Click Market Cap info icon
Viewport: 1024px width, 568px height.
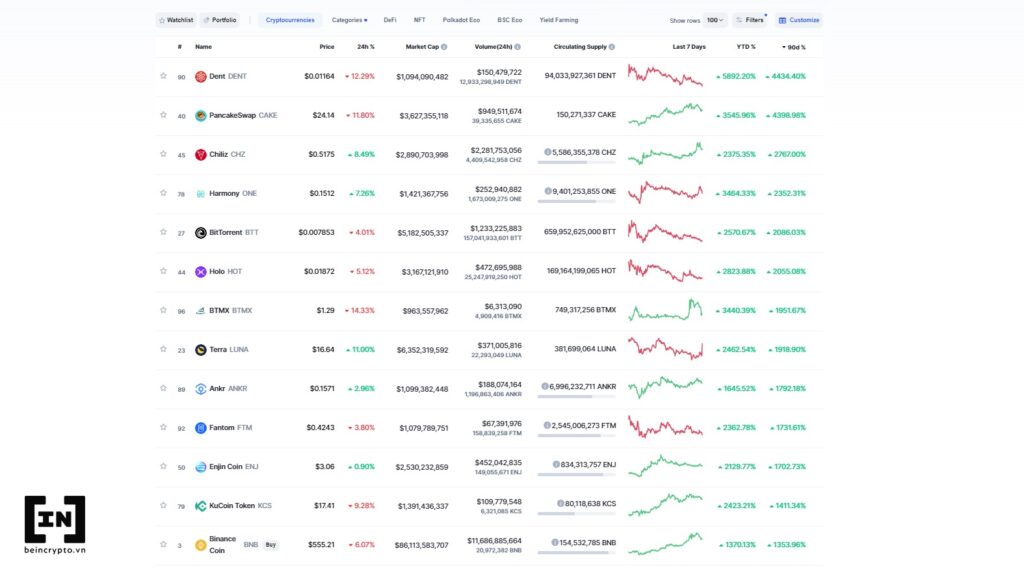444,47
